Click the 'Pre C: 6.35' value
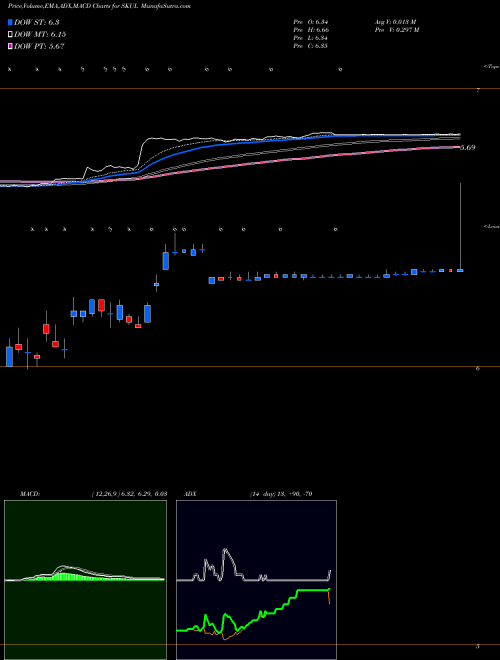The height and width of the screenshot is (660, 500). tap(311, 46)
